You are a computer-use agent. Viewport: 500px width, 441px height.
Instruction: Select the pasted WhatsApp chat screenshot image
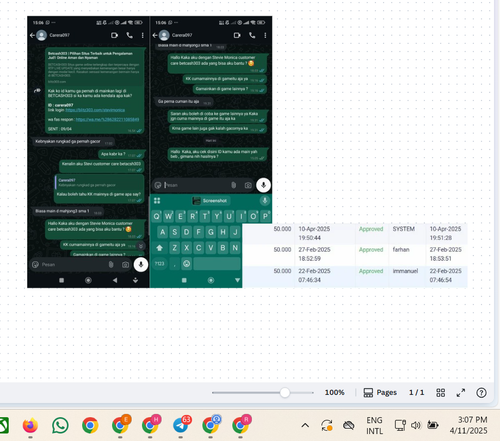150,152
